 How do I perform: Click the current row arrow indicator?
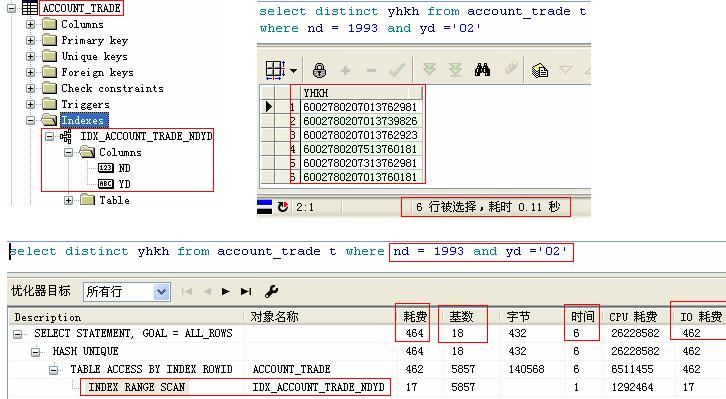[269, 107]
